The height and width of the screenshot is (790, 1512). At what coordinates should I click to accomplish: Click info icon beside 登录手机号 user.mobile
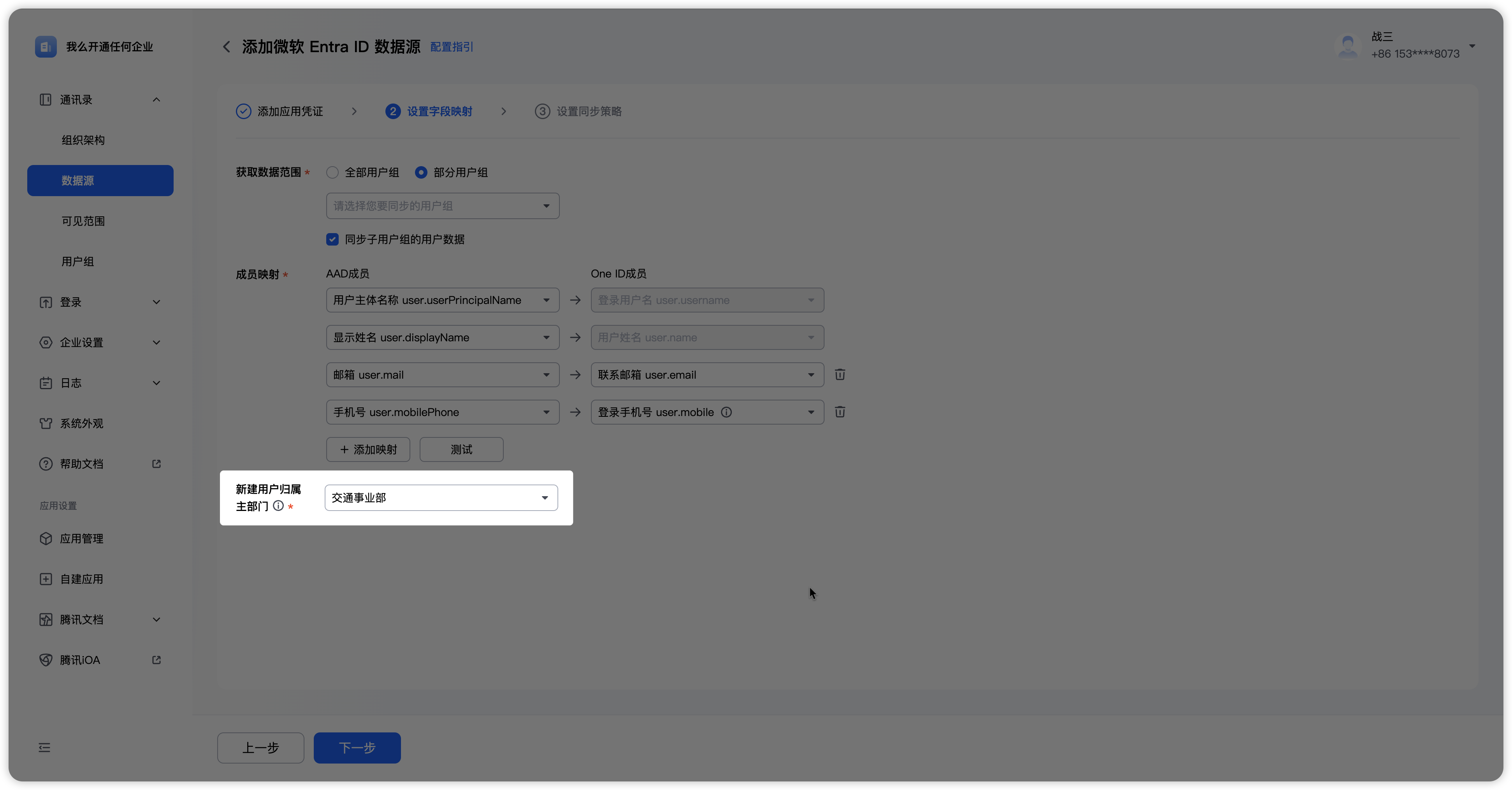(x=726, y=412)
